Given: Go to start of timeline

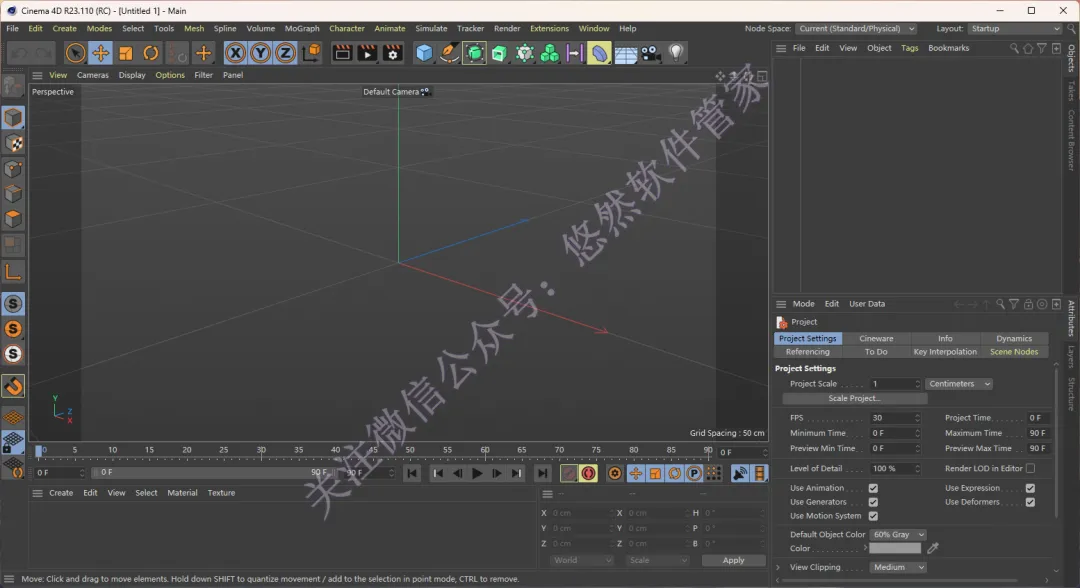Looking at the screenshot, I should point(412,473).
